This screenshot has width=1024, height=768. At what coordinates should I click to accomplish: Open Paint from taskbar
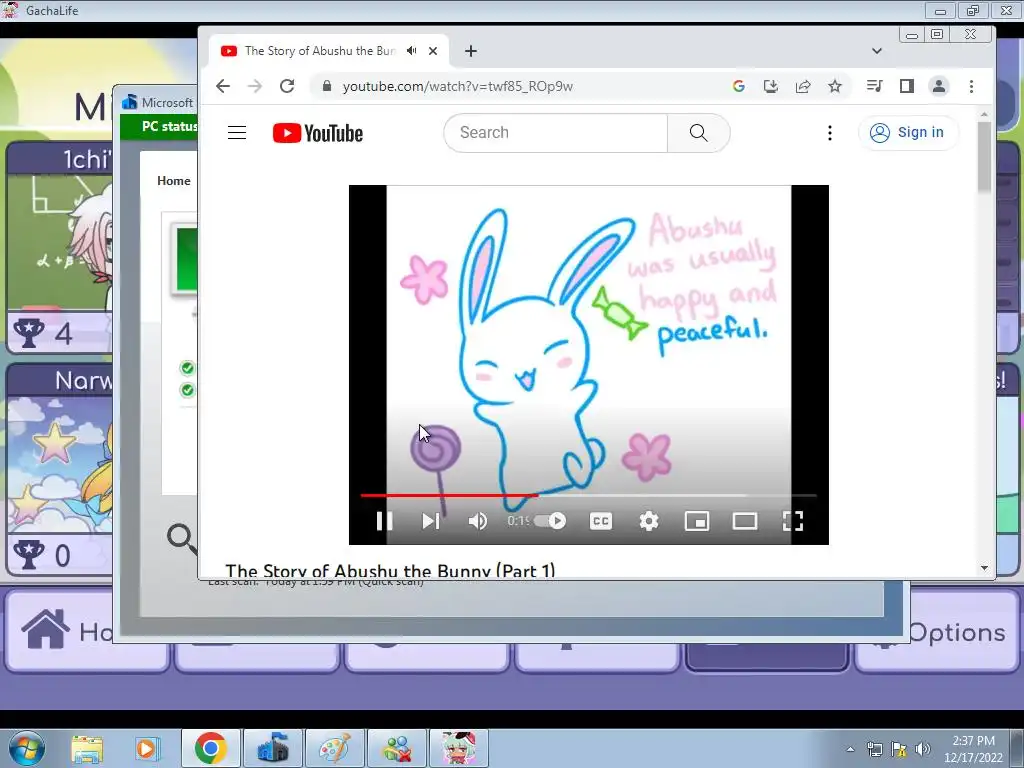[335, 748]
